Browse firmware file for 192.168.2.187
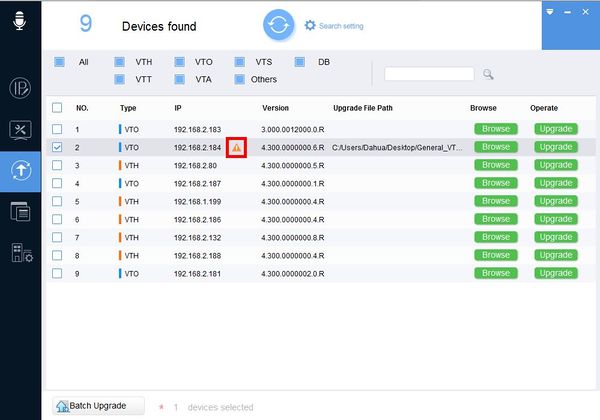This screenshot has width=600, height=420. coord(496,183)
